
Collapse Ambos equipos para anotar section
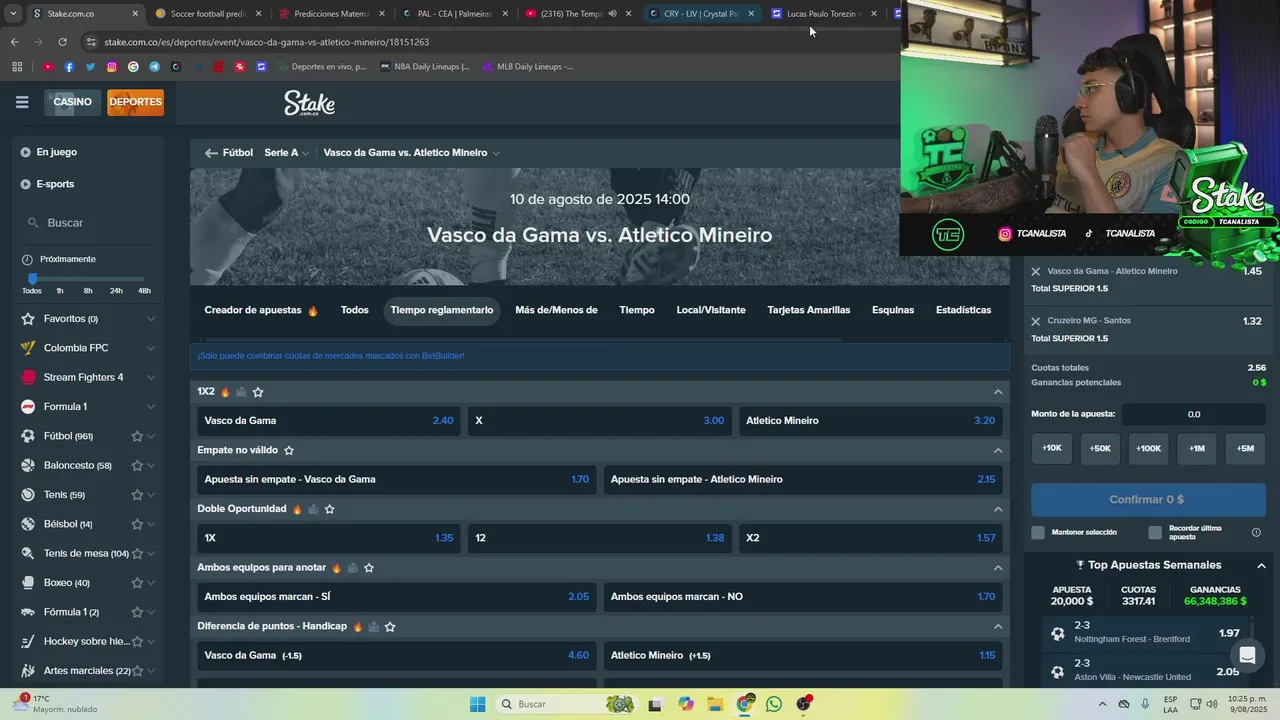pyautogui.click(x=998, y=568)
